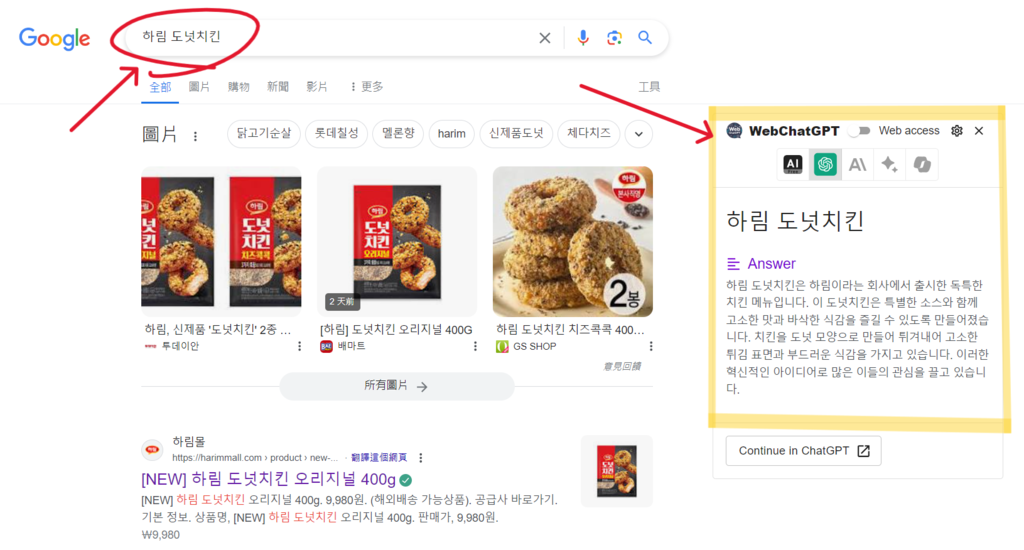Click the harimmall.com URL text
The image size is (1024, 550).
tap(255, 458)
